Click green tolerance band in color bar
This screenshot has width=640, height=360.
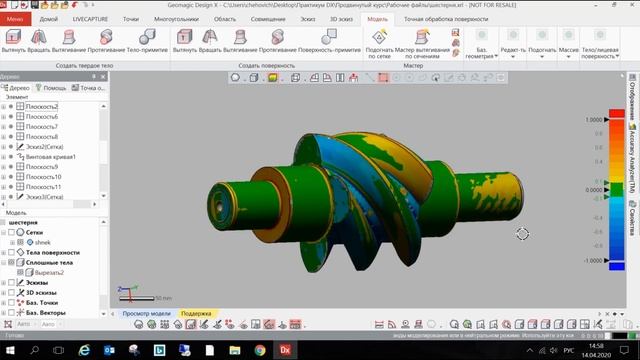click(x=617, y=190)
